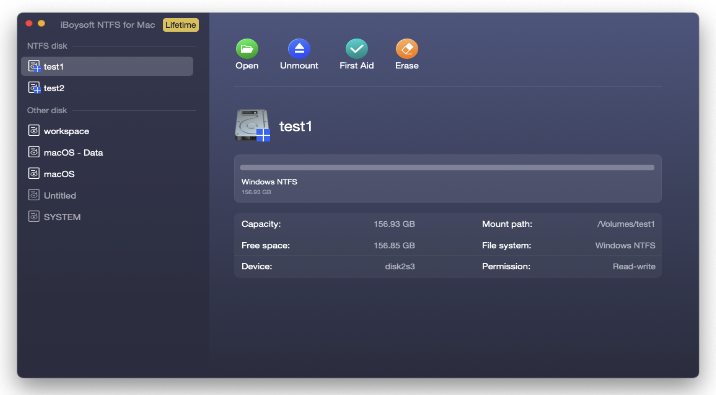Click the test1 volume title heading
Viewport: 716px width, 395px height.
(295, 126)
